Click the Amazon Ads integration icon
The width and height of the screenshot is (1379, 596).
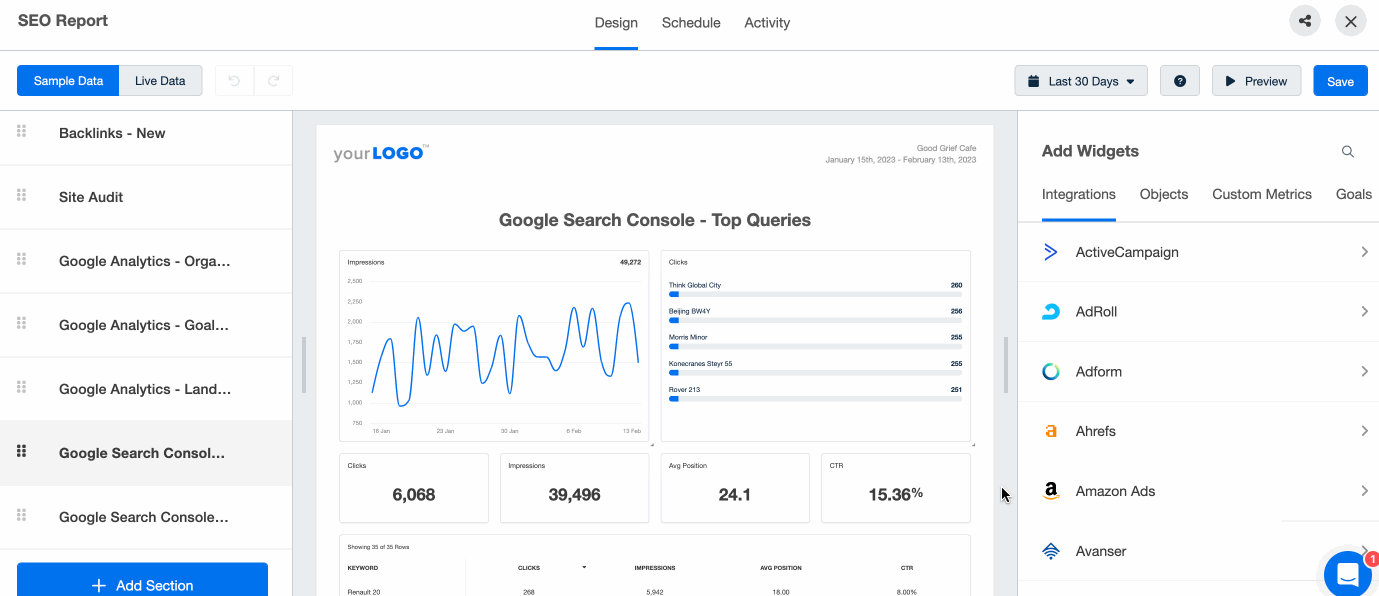[x=1050, y=491]
